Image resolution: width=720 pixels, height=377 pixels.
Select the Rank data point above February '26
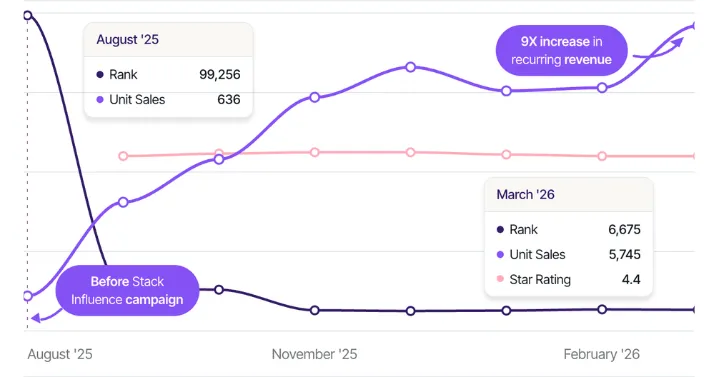click(x=602, y=309)
